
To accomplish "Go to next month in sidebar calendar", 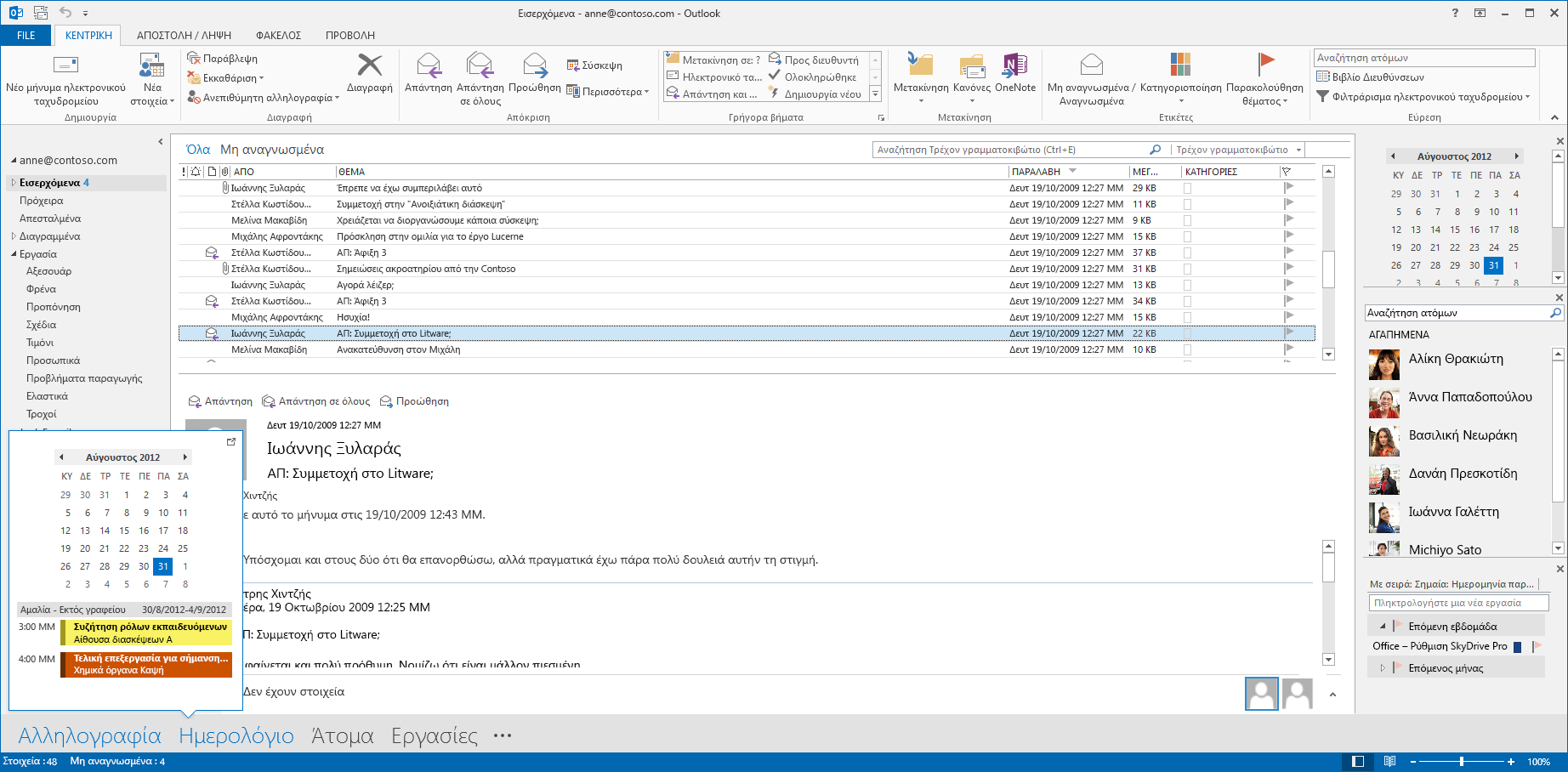I will coord(1516,156).
